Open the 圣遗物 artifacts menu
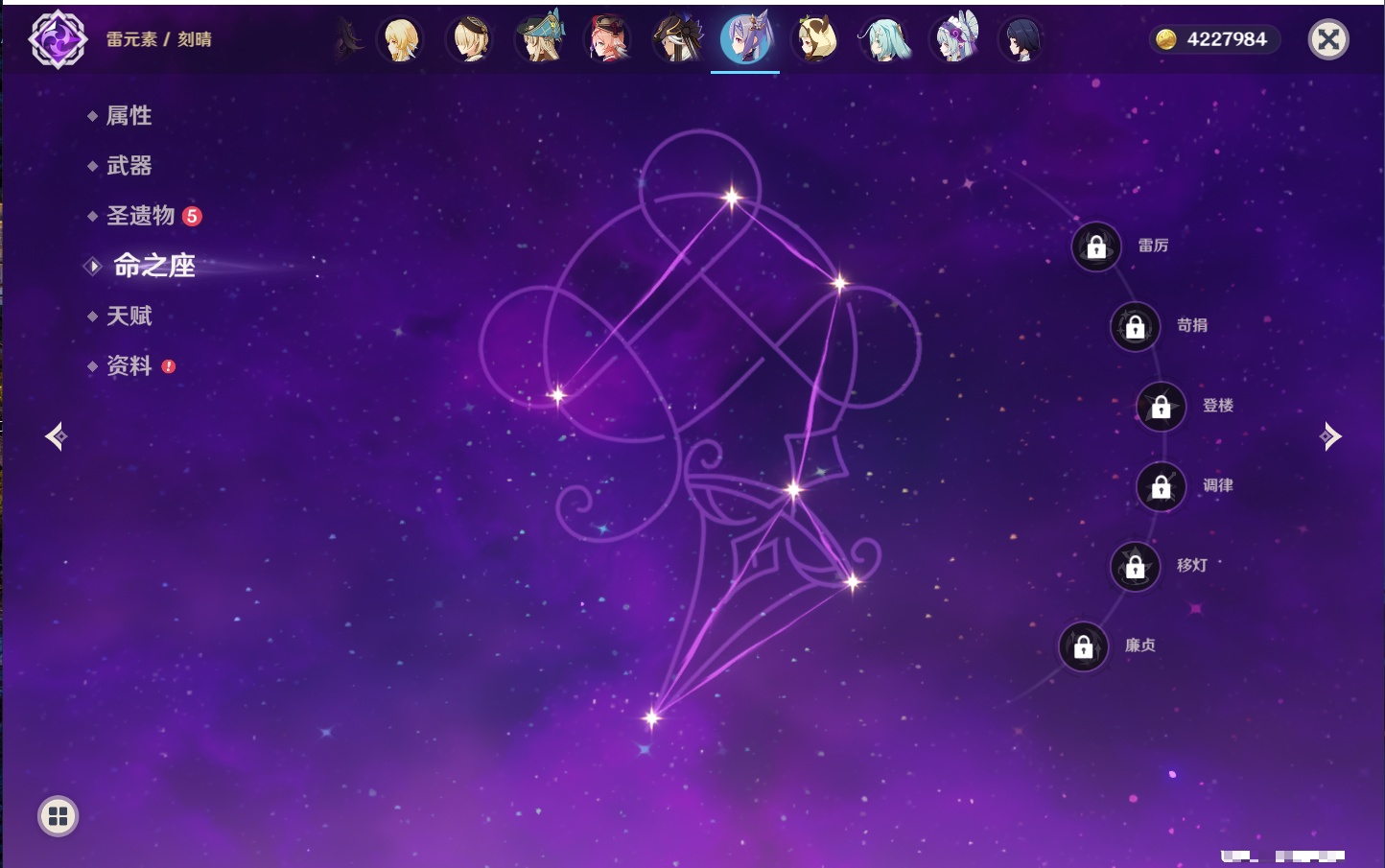The image size is (1385, 868). pyautogui.click(x=140, y=216)
